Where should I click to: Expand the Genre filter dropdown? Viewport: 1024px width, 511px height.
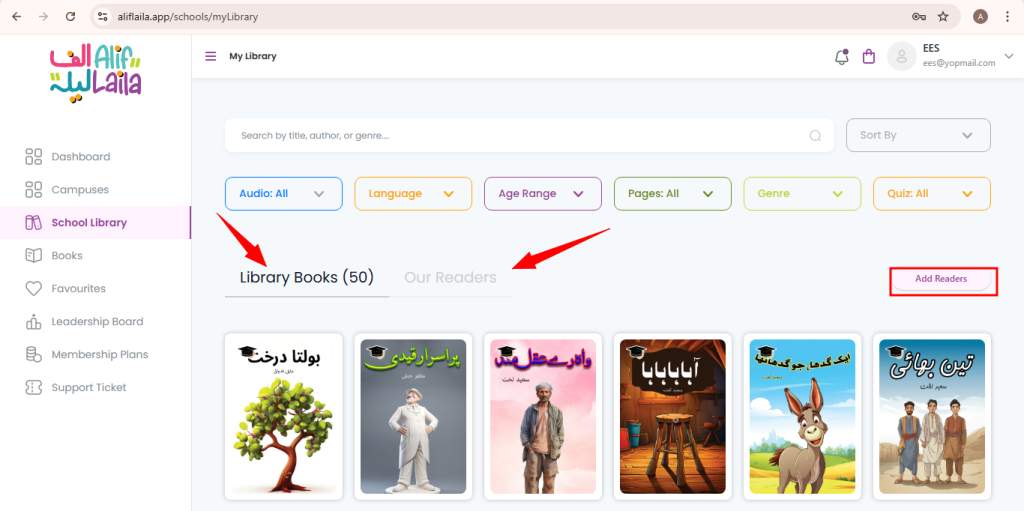802,194
